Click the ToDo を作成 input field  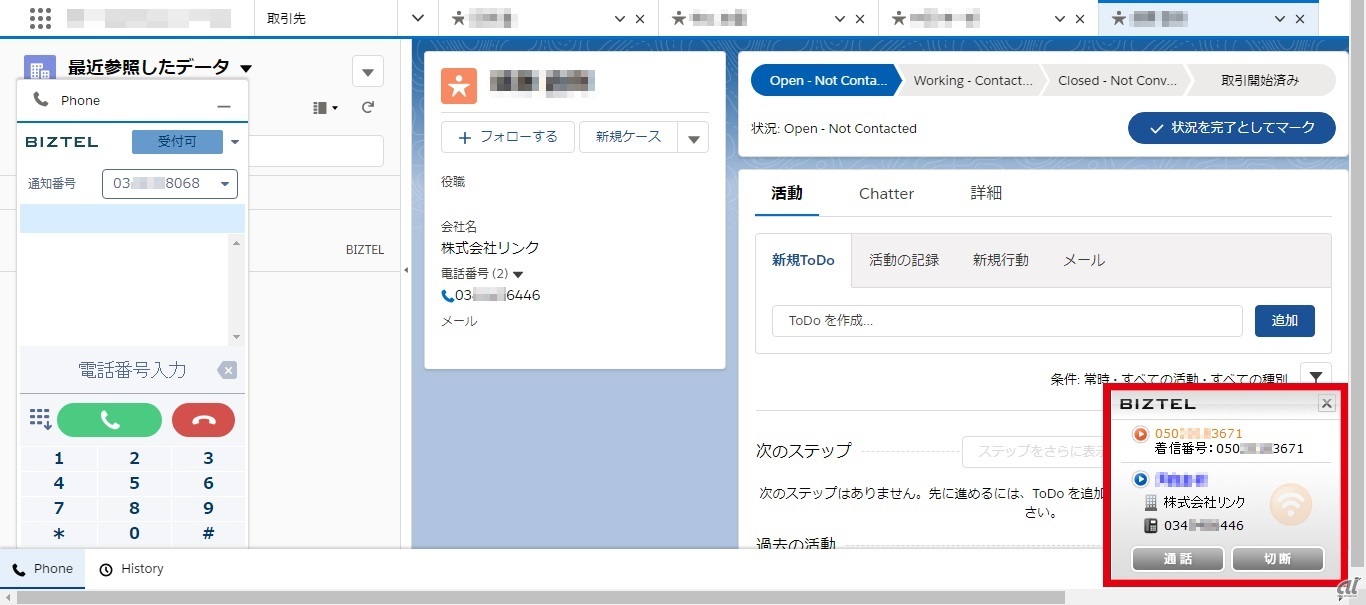point(1006,321)
